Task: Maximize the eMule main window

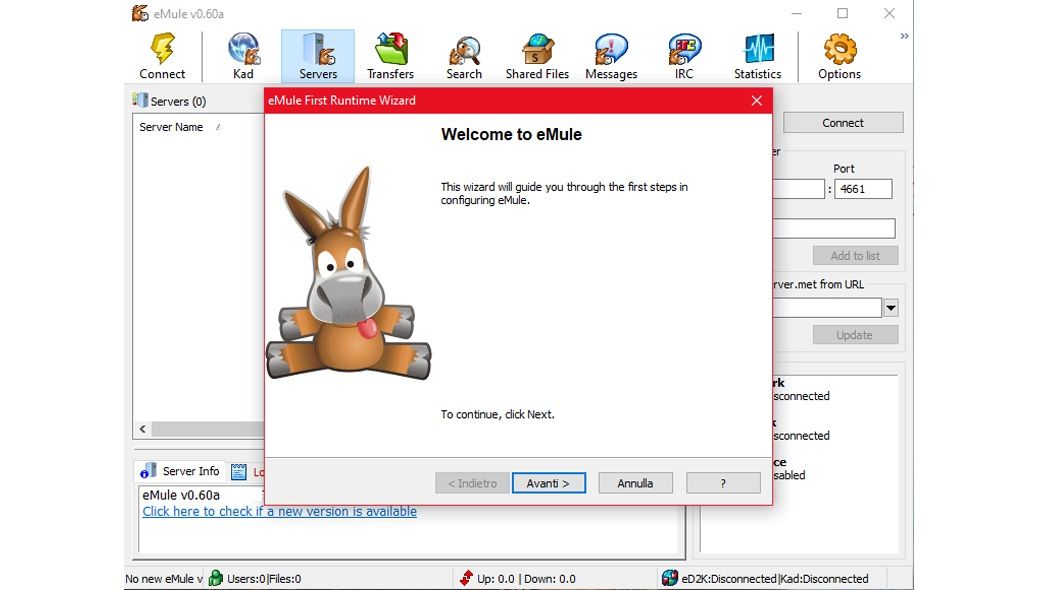Action: coord(842,13)
